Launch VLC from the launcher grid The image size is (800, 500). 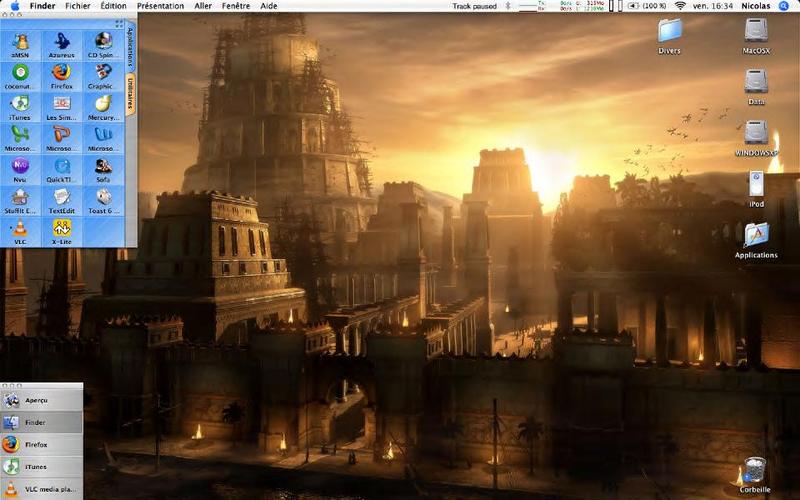coord(20,232)
